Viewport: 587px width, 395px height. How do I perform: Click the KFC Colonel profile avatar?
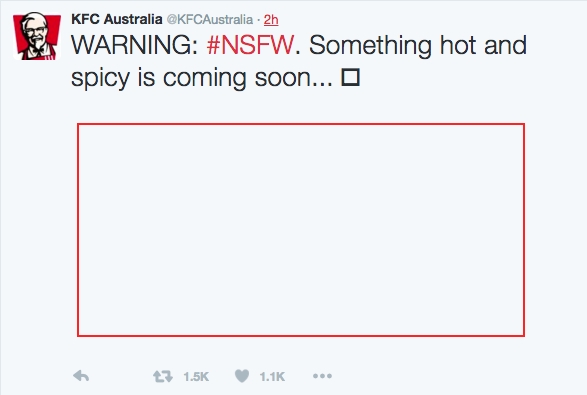tap(37, 36)
